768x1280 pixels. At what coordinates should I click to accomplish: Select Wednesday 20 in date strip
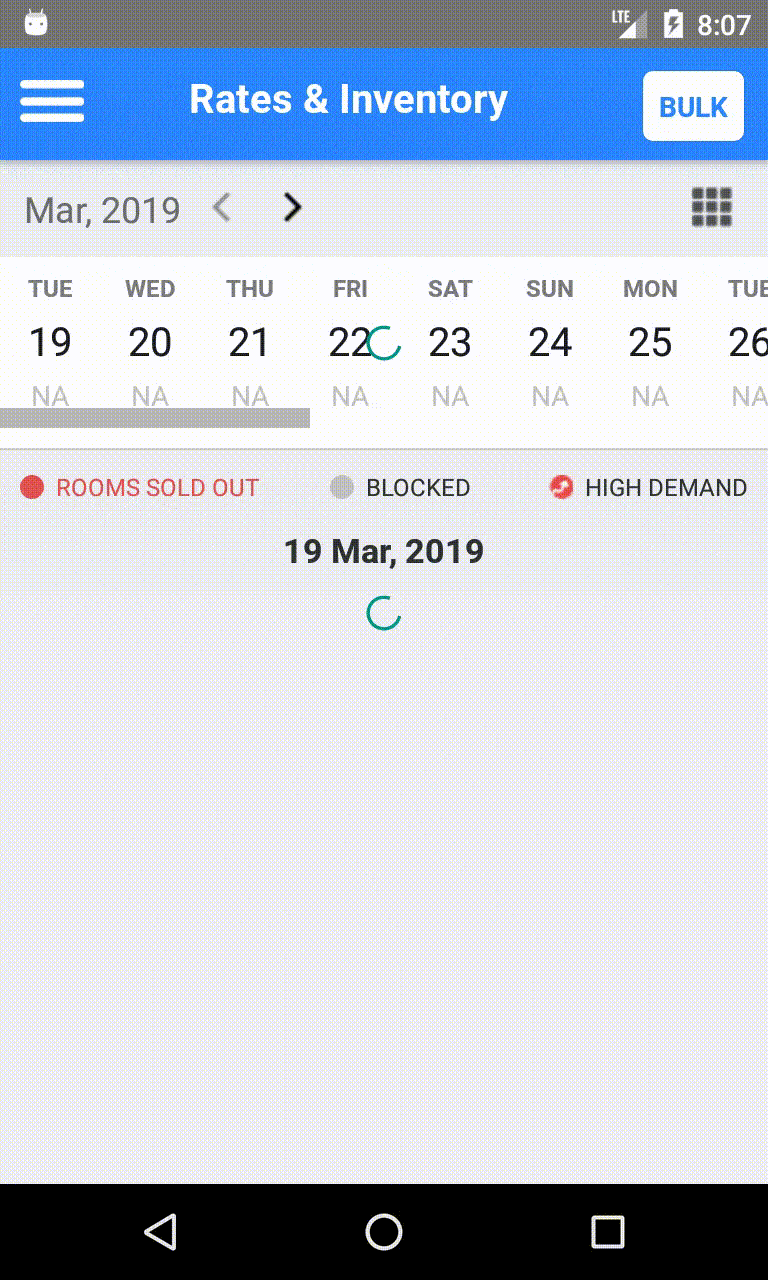pos(150,342)
